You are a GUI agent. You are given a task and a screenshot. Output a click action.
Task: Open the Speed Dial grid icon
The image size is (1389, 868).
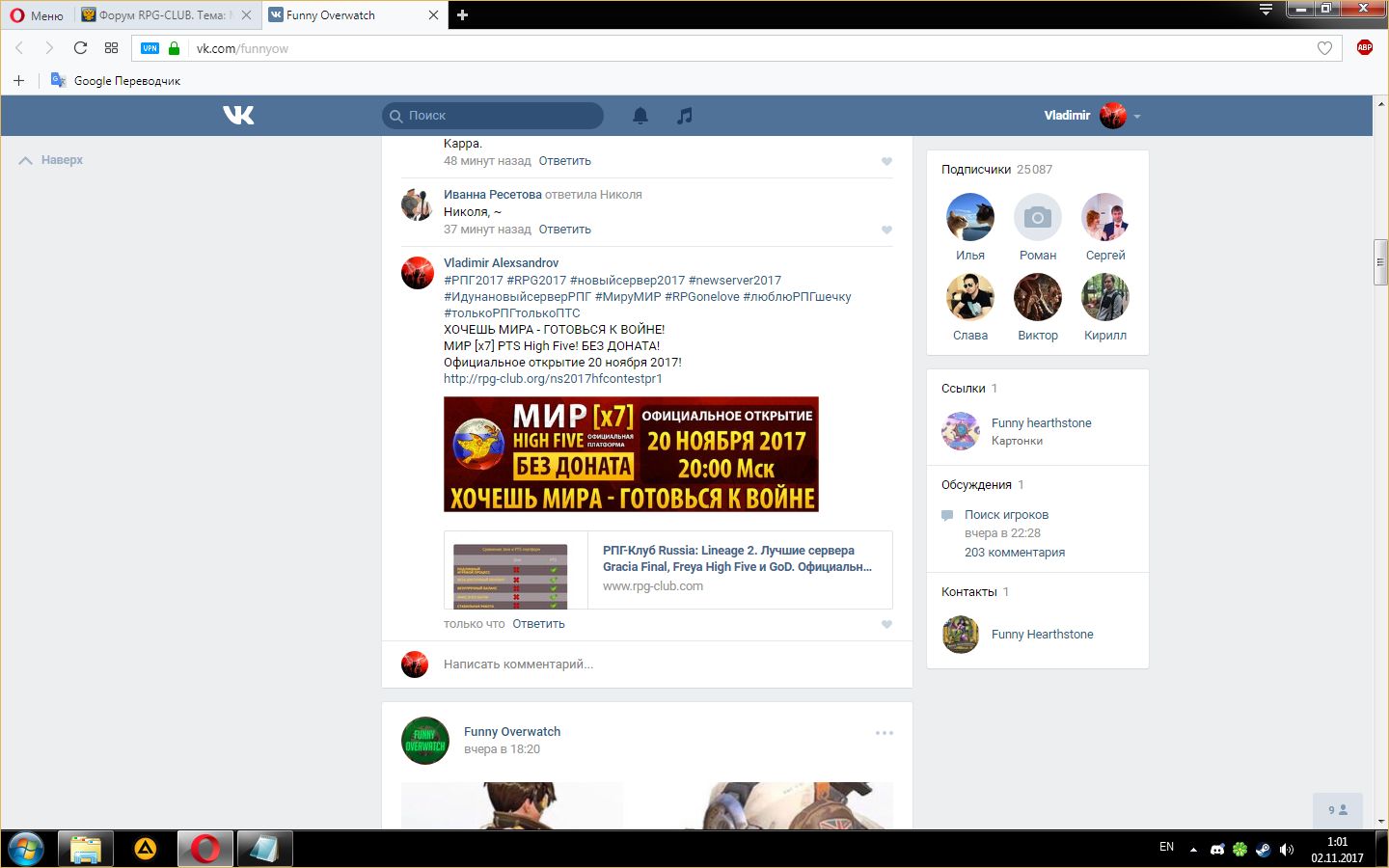coord(111,48)
